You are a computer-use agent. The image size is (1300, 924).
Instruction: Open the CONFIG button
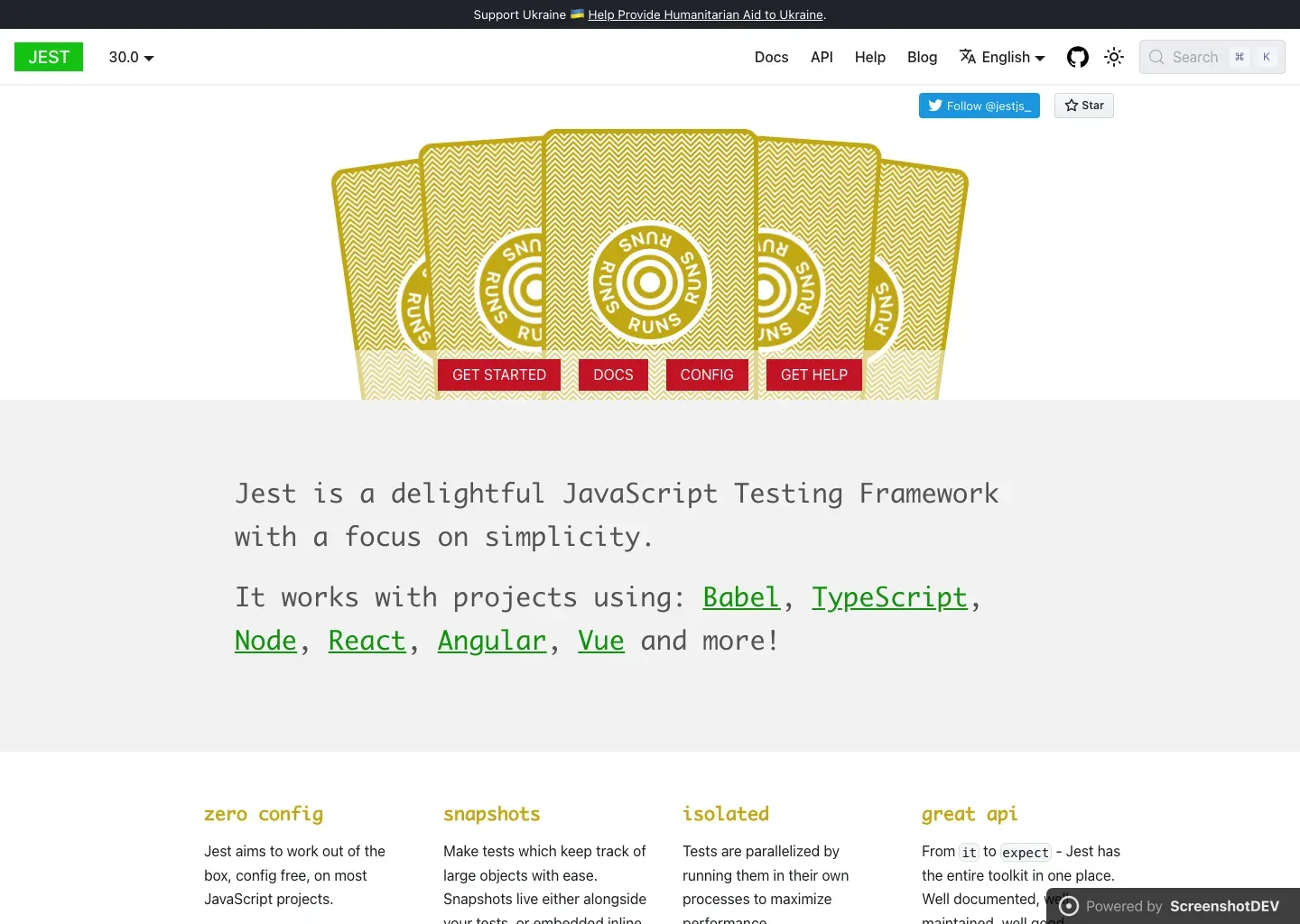tap(707, 374)
